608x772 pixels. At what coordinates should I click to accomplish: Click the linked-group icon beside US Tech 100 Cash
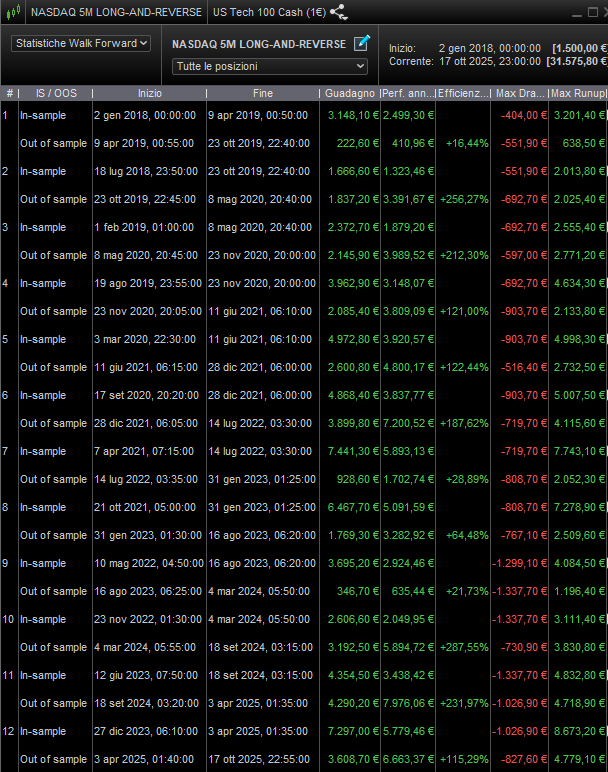coord(339,13)
